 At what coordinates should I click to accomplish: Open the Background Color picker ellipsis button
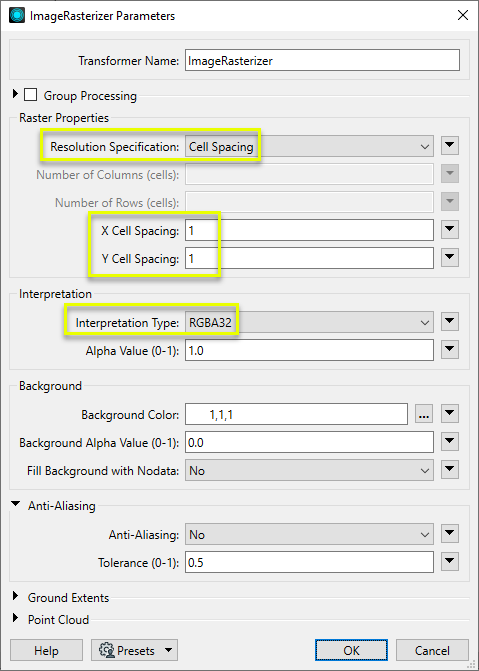(424, 414)
